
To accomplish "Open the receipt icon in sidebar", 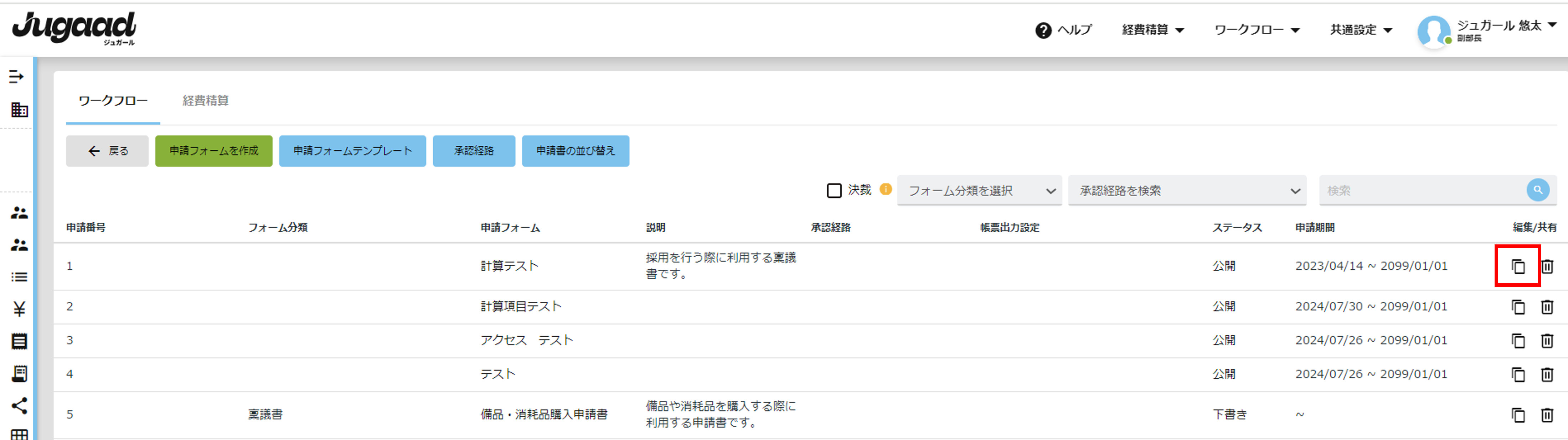I will click(x=19, y=374).
